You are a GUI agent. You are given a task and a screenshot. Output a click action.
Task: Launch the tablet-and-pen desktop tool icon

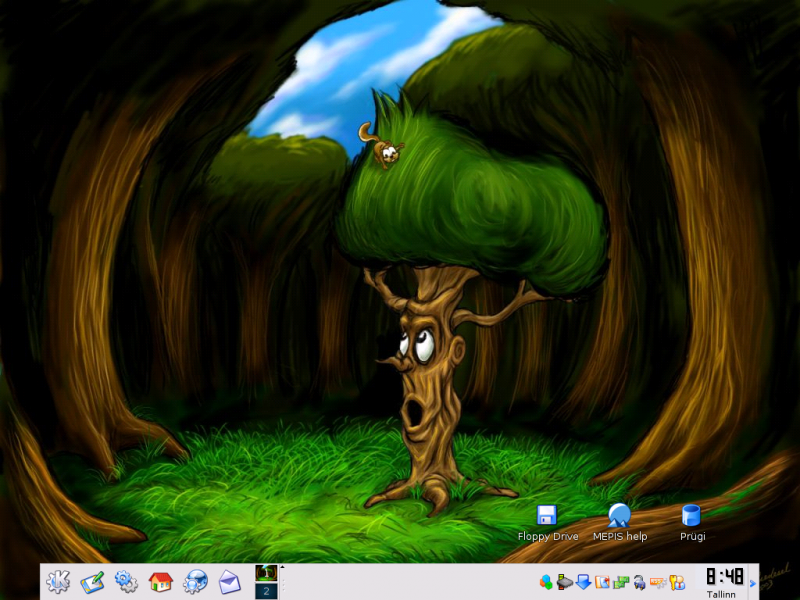point(92,582)
